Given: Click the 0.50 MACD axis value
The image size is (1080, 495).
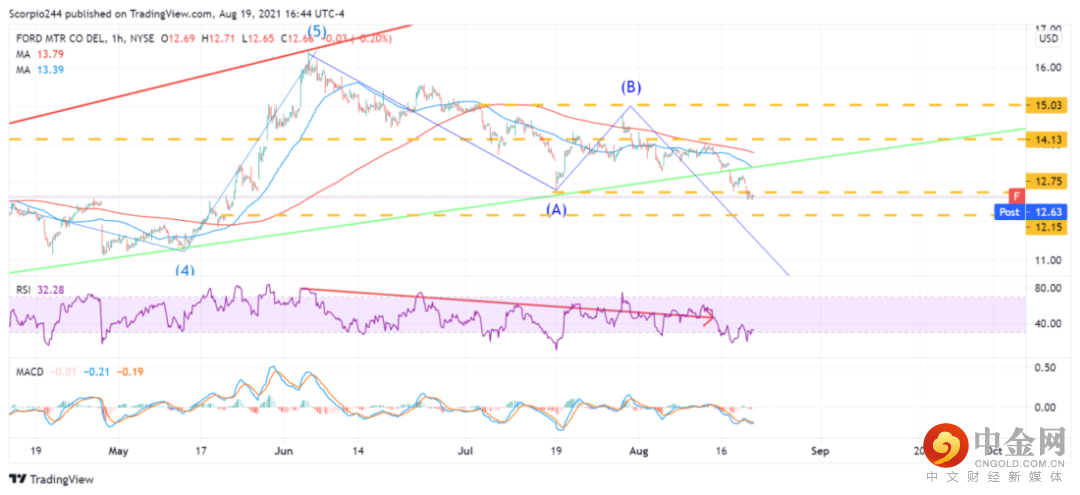Looking at the screenshot, I should click(1048, 368).
